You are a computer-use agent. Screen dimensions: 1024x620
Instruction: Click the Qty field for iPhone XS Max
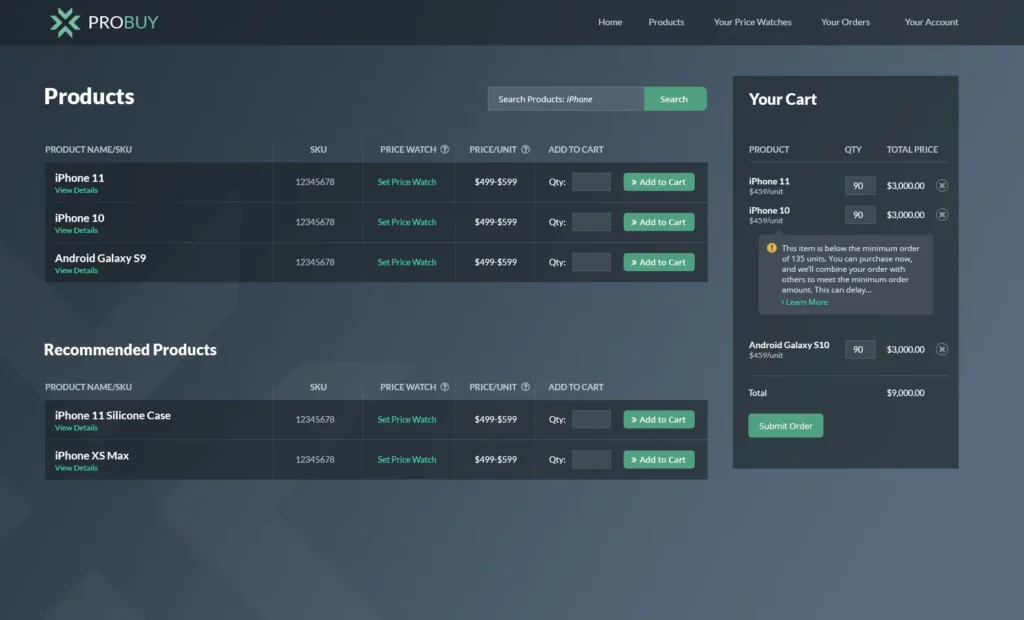591,459
